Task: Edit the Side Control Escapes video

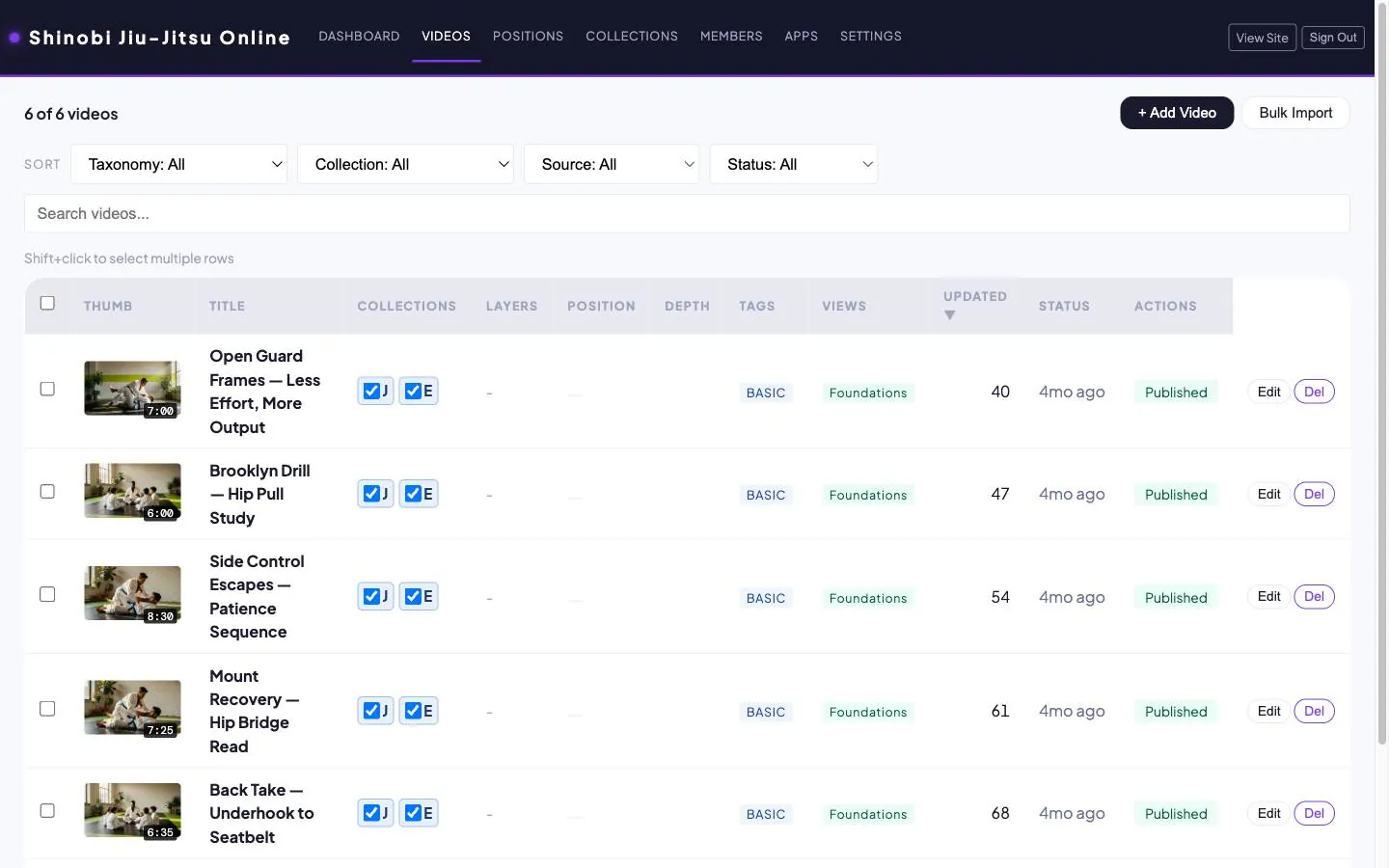Action: tap(1268, 596)
